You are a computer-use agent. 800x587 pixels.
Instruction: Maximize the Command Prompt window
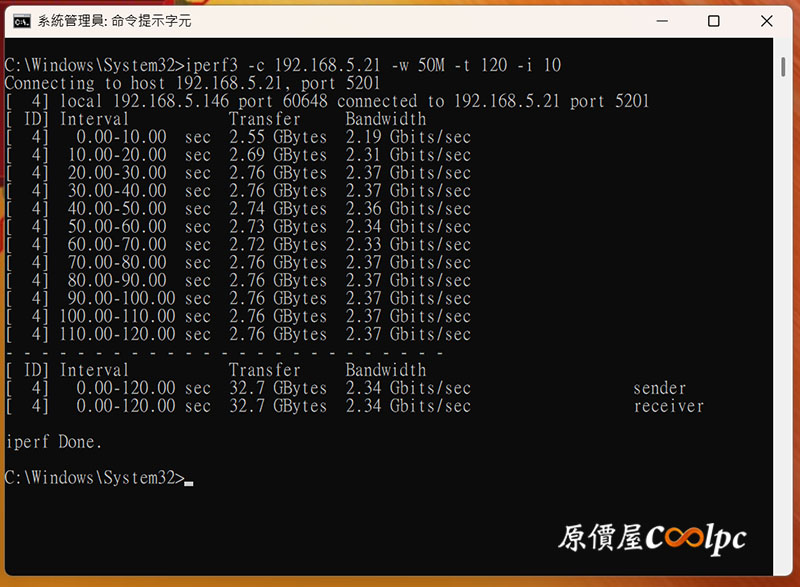coord(714,21)
